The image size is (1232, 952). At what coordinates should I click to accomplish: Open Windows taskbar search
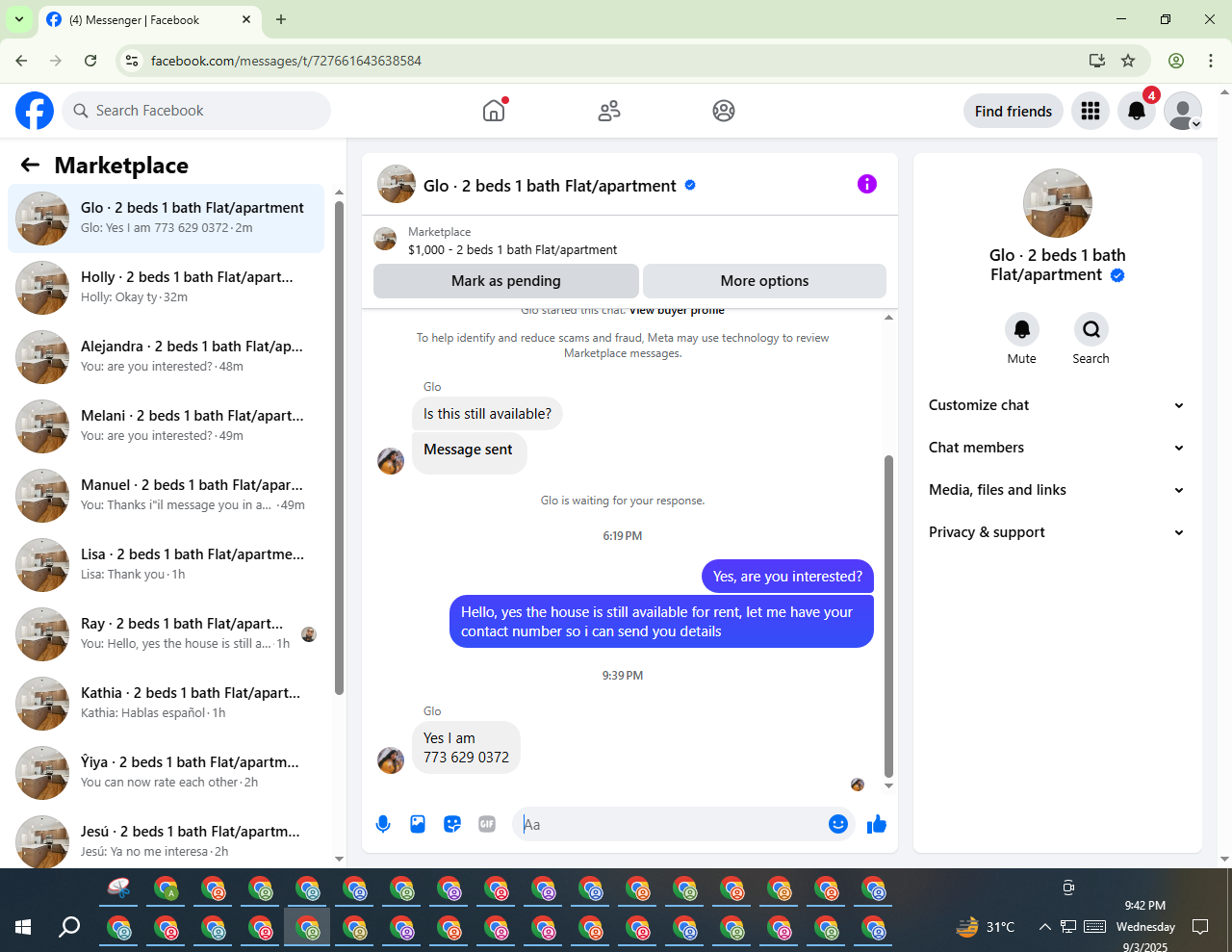(69, 927)
